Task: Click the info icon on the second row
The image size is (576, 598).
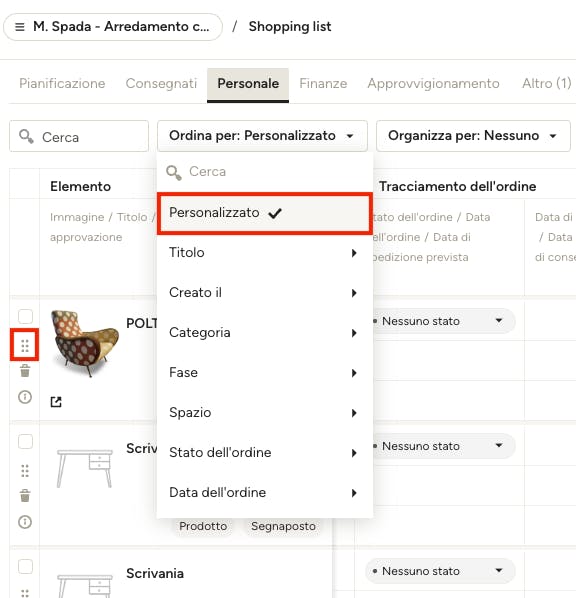Action: 25,522
